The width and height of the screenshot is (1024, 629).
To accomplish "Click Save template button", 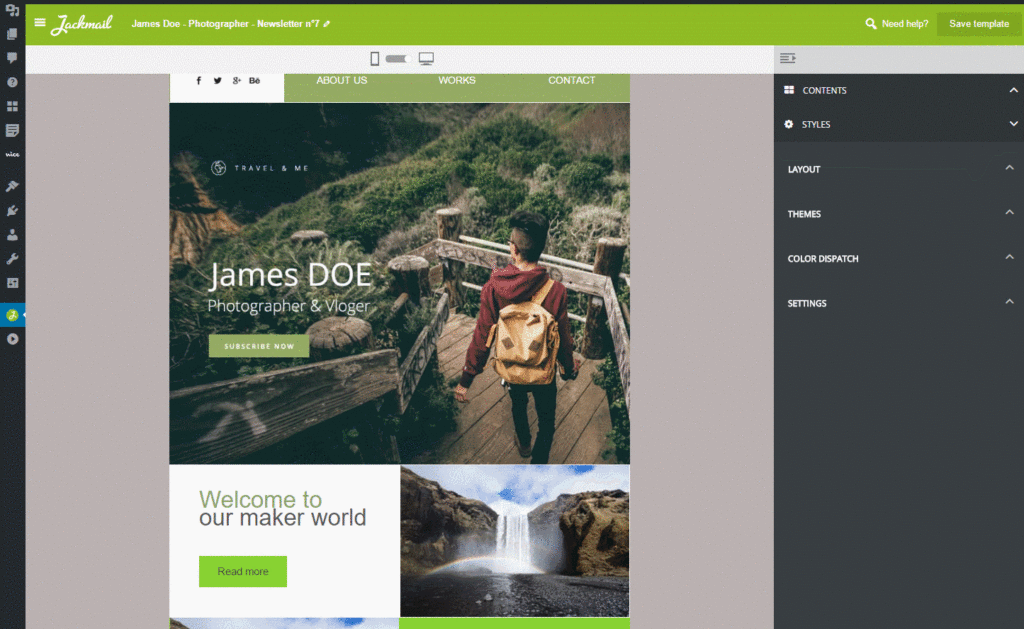I will click(x=978, y=24).
